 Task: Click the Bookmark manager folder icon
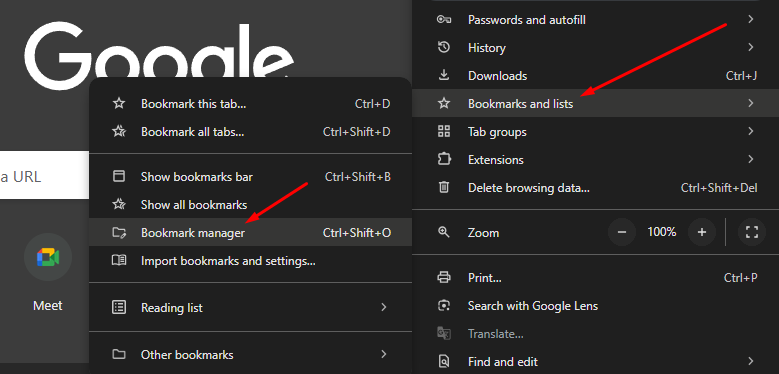(x=119, y=232)
